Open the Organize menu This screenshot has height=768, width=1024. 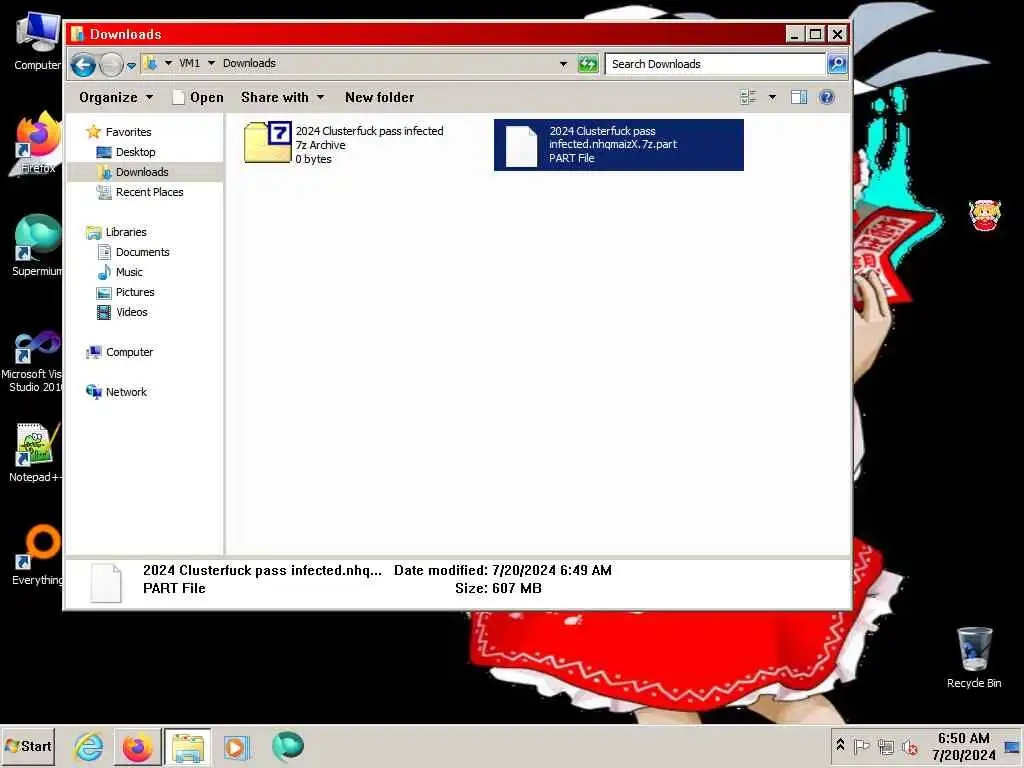point(116,97)
